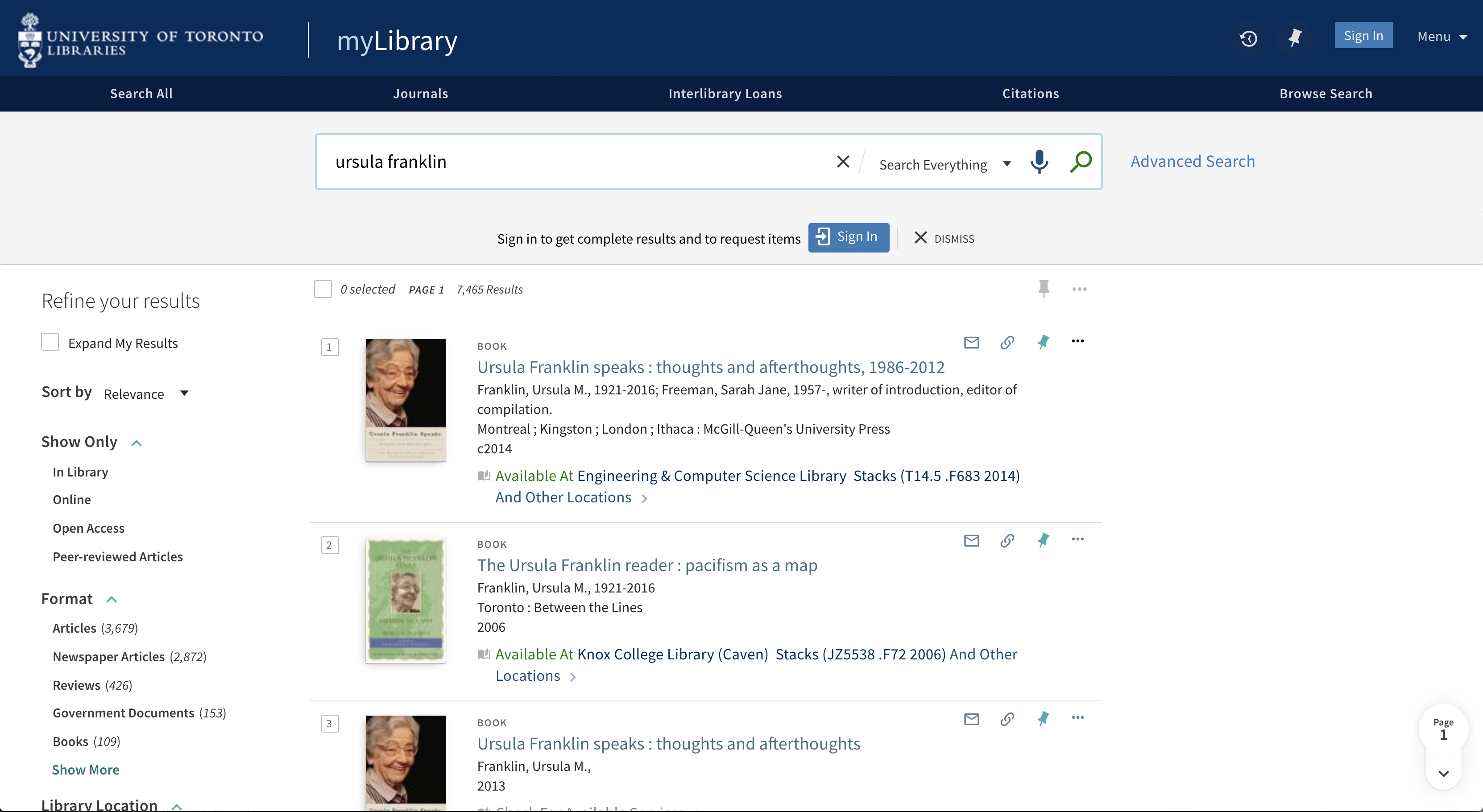This screenshot has width=1483, height=812.
Task: Open The Ursula Franklin reader title
Action: [x=647, y=565]
